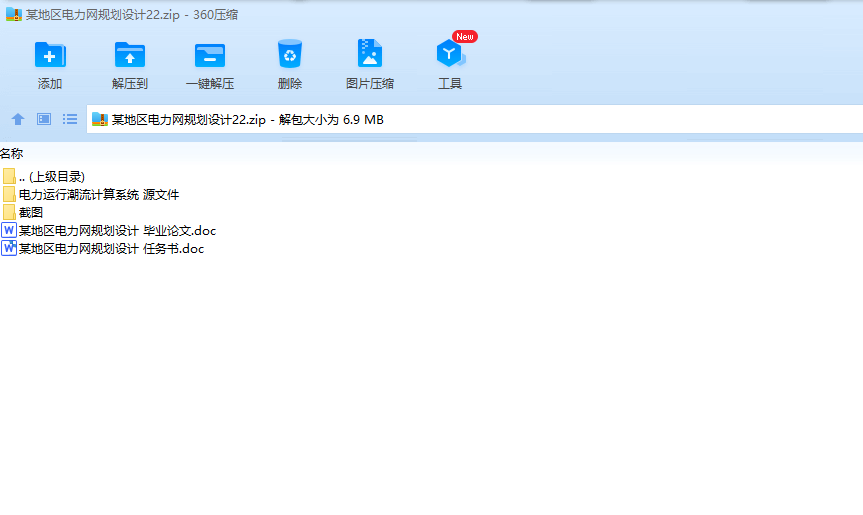The height and width of the screenshot is (515, 863).
Task: Select the 电力运行潮流计算系统 源文件 folder
Action: [91, 195]
